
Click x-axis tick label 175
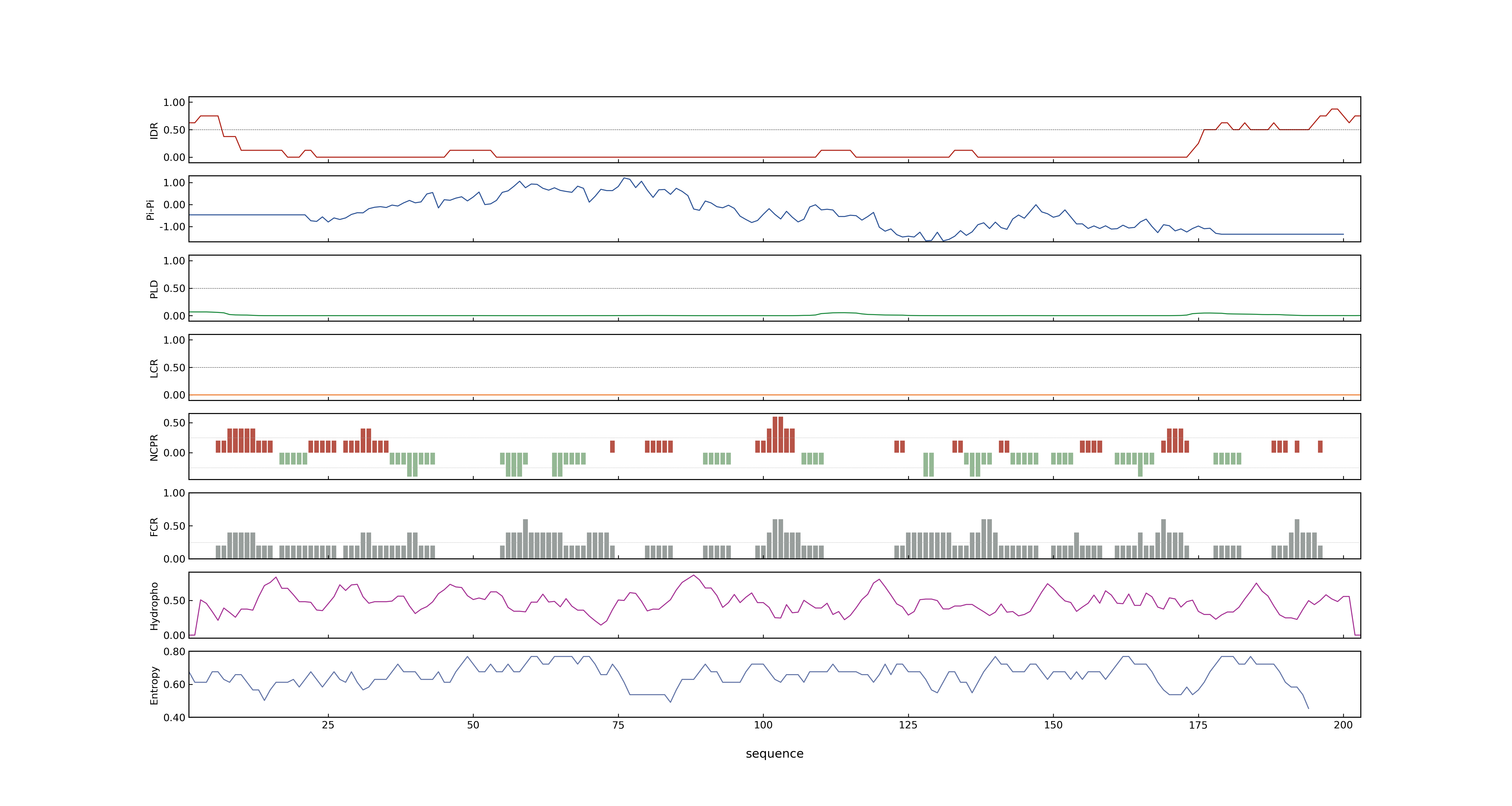click(1198, 725)
